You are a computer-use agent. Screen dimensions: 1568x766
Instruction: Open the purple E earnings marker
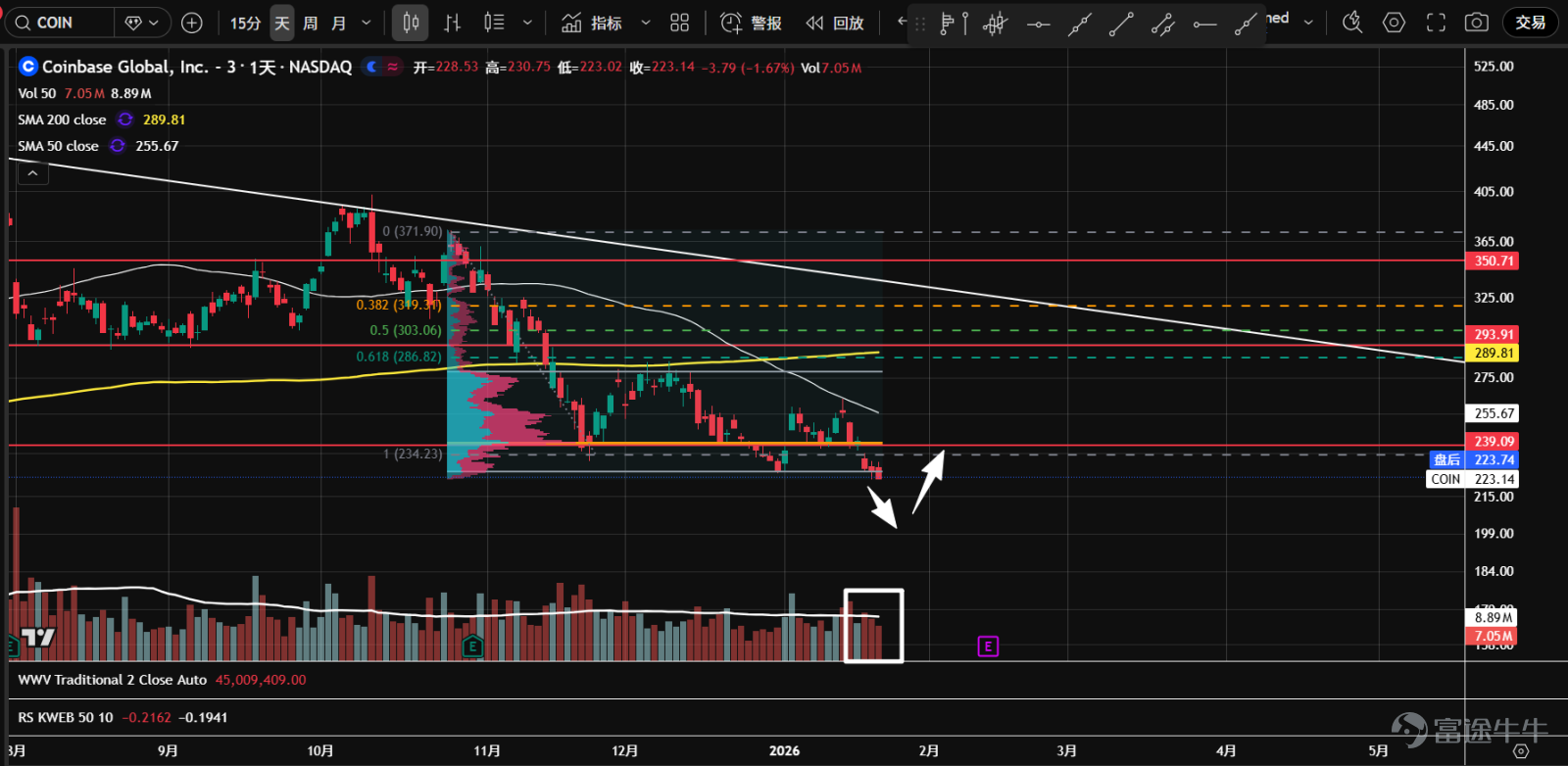(x=988, y=646)
